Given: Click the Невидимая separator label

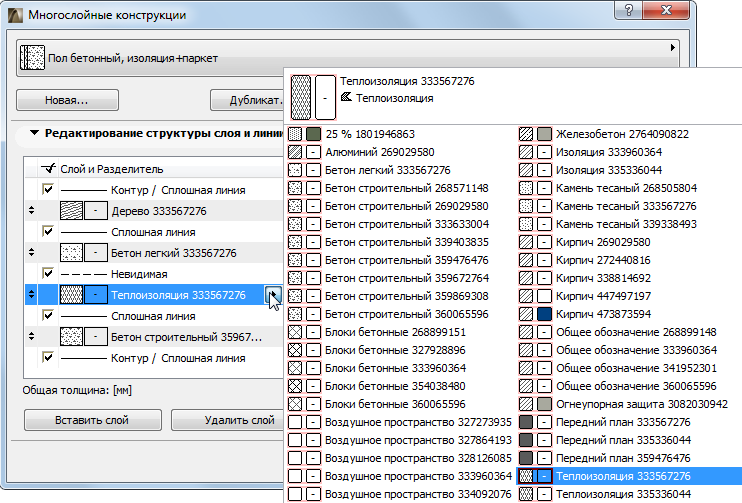Looking at the screenshot, I should (139, 274).
